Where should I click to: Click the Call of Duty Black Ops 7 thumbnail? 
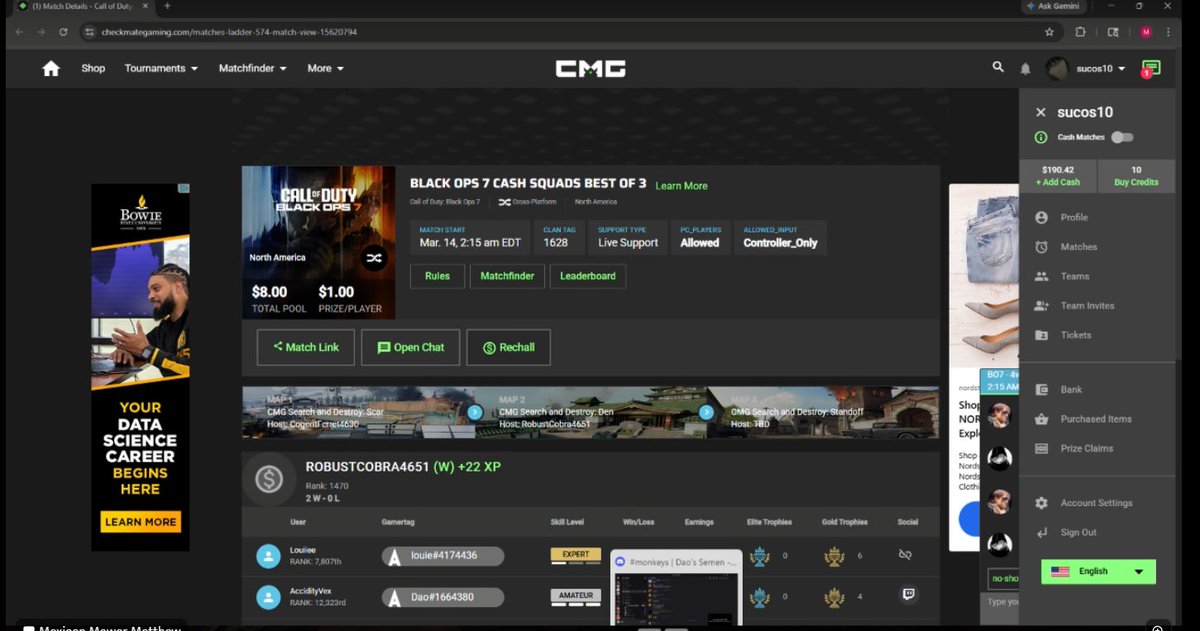(318, 242)
